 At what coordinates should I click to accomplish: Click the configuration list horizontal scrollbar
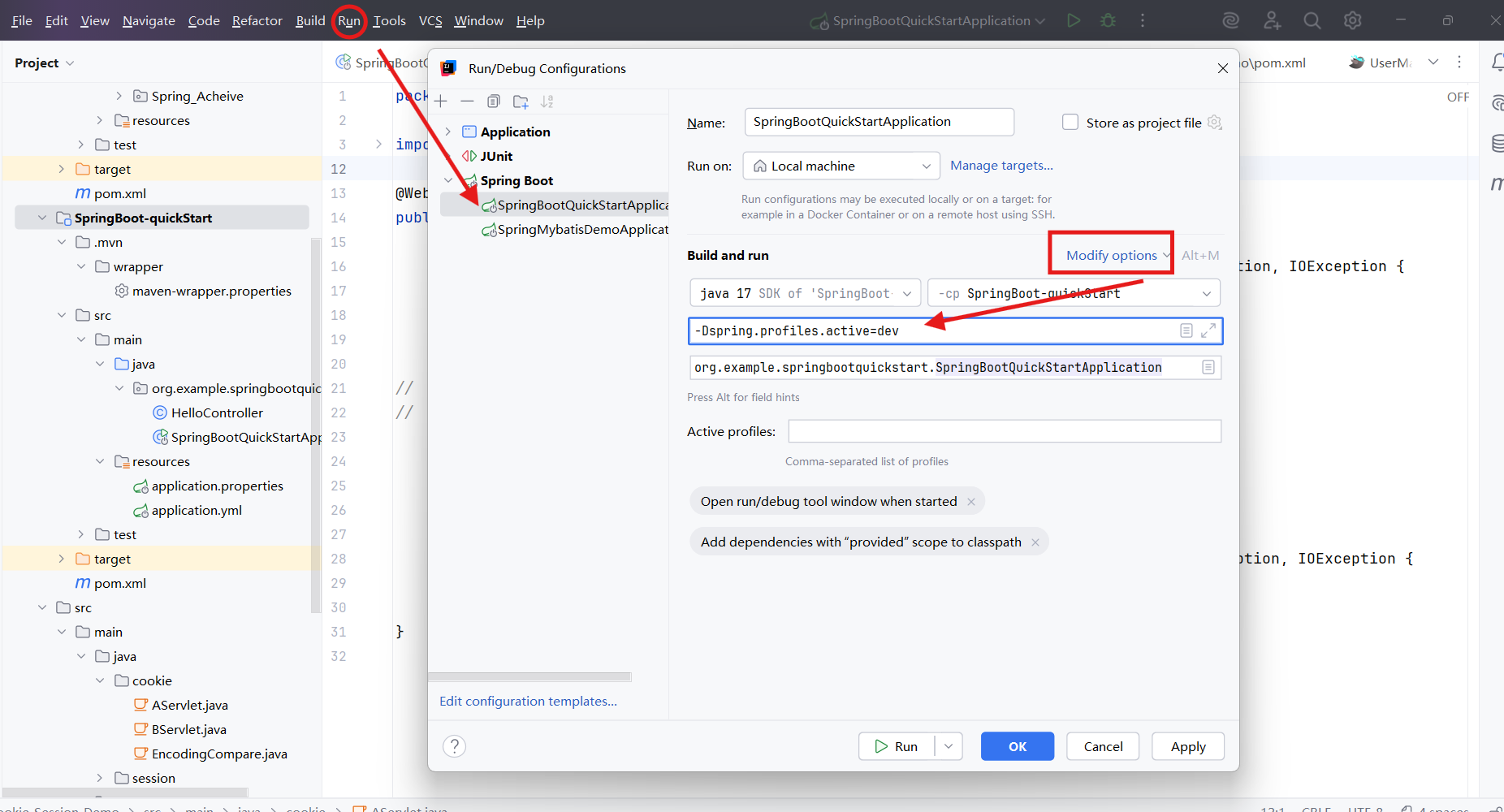click(529, 676)
